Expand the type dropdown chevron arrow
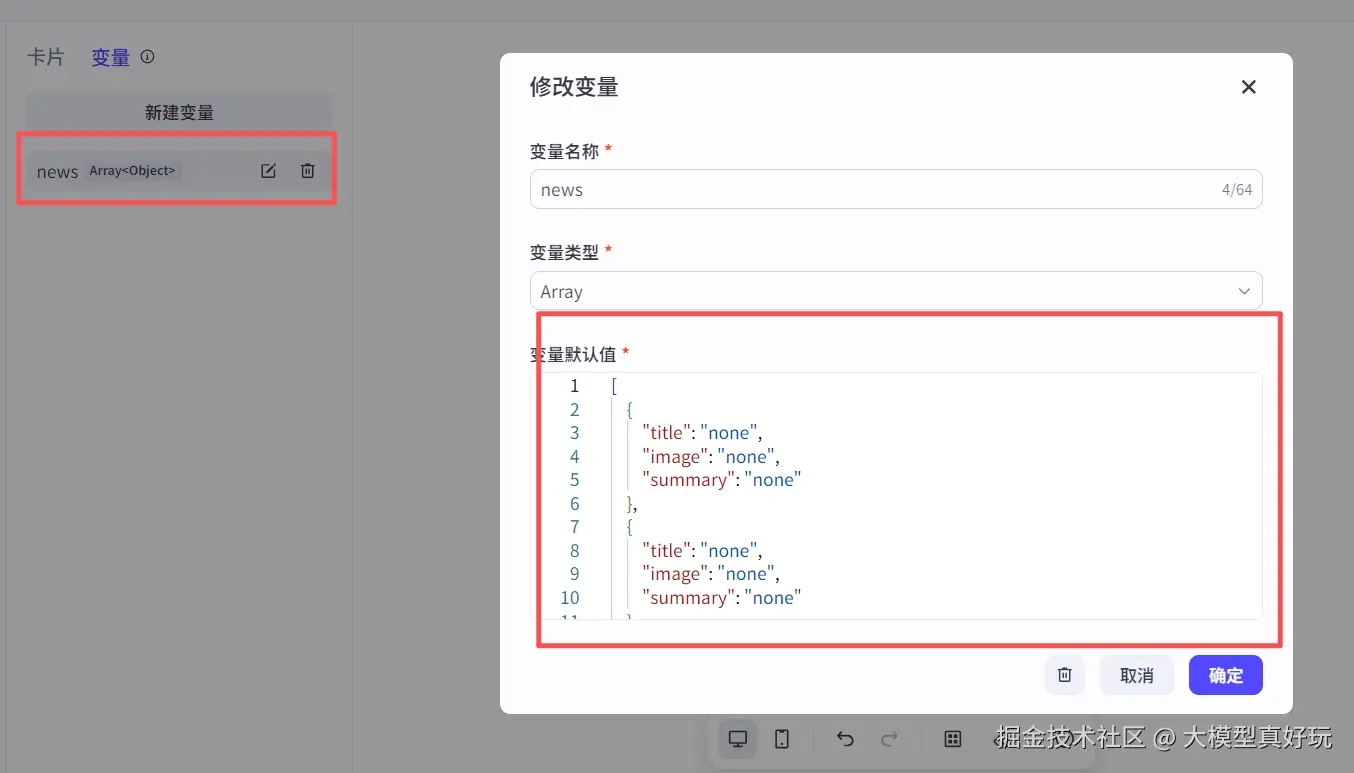This screenshot has width=1354, height=773. [x=1244, y=291]
